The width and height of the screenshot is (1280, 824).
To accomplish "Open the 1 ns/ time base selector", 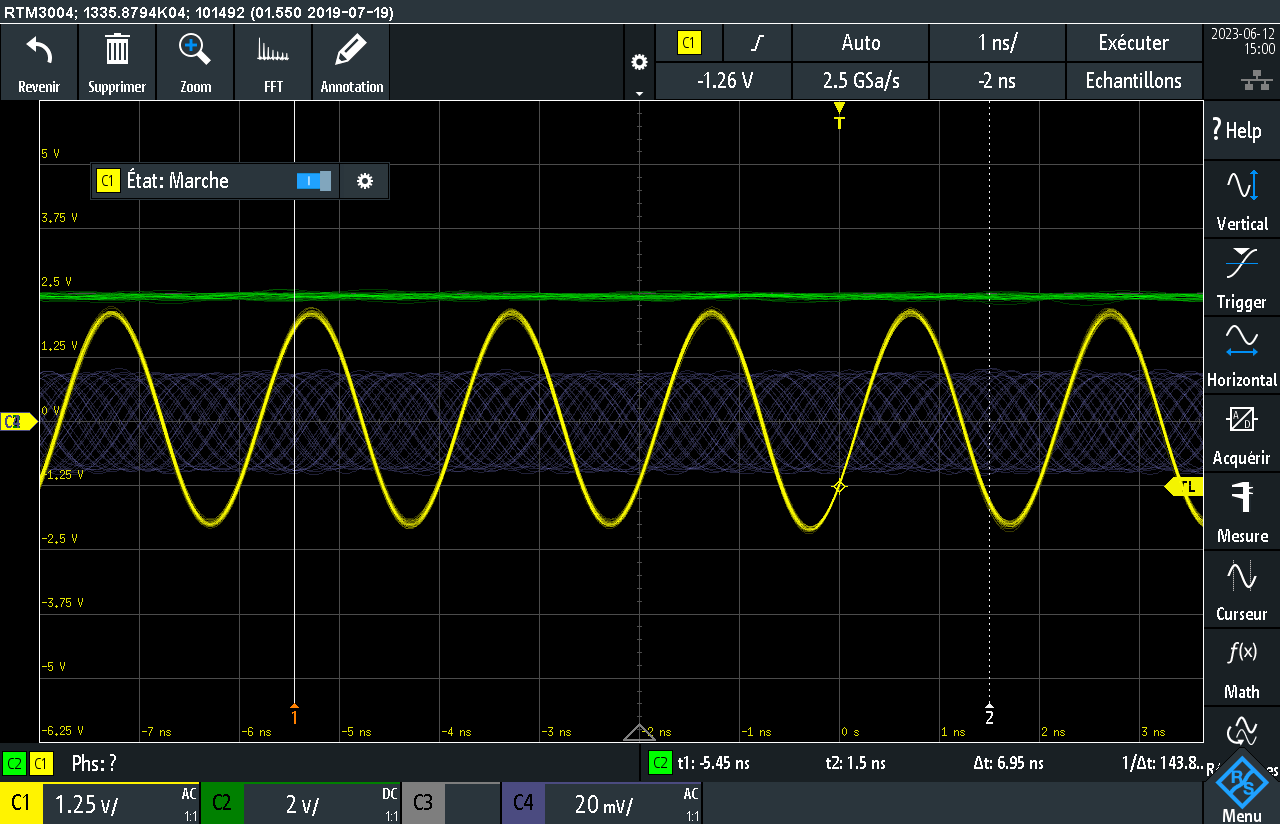I will [997, 43].
